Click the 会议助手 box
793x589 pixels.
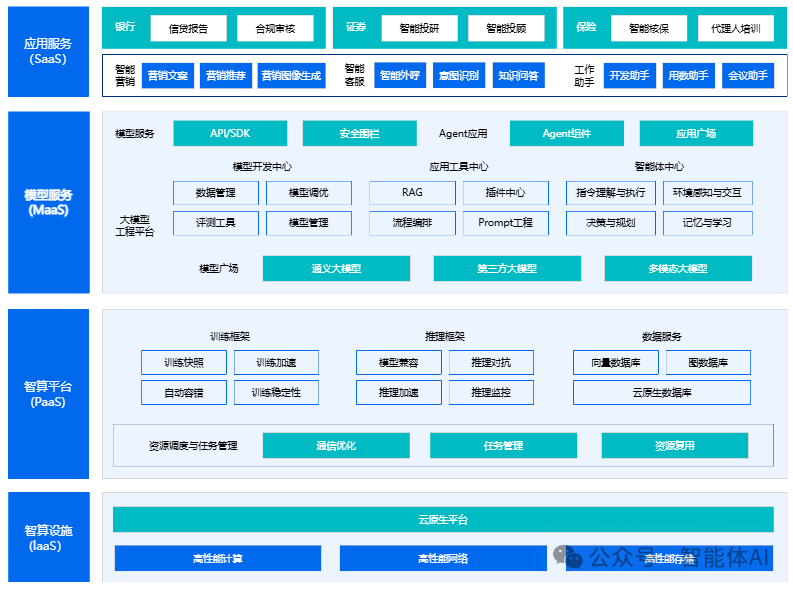coord(748,75)
